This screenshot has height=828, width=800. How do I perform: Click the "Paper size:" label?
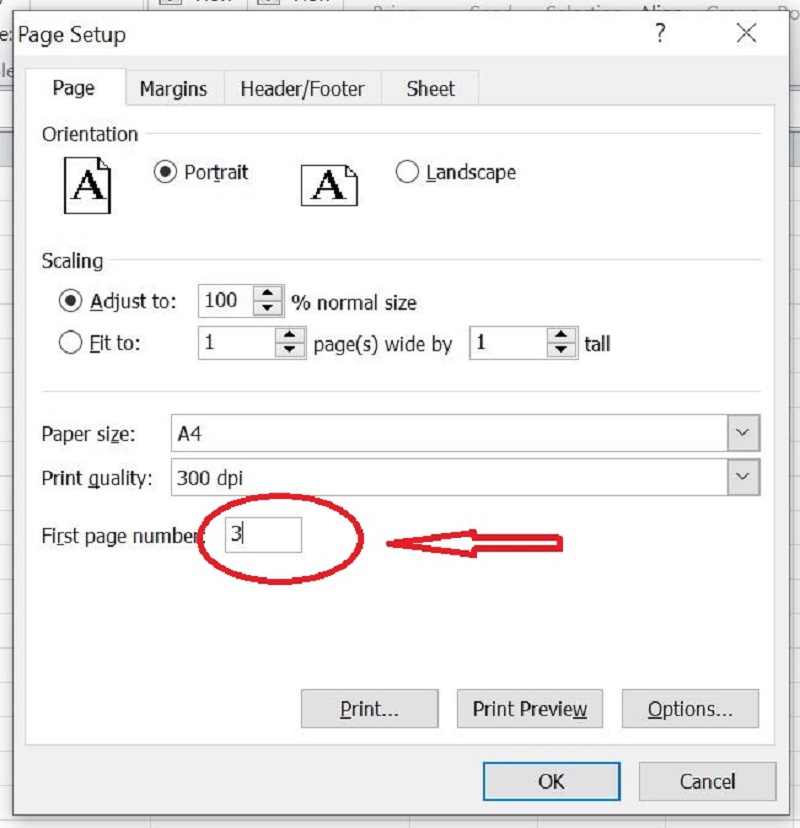click(88, 434)
